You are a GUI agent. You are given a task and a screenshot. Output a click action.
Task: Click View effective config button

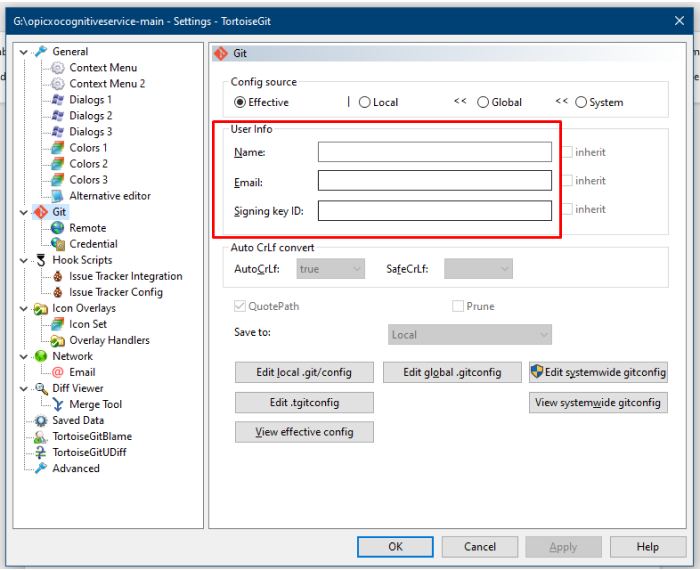click(304, 432)
